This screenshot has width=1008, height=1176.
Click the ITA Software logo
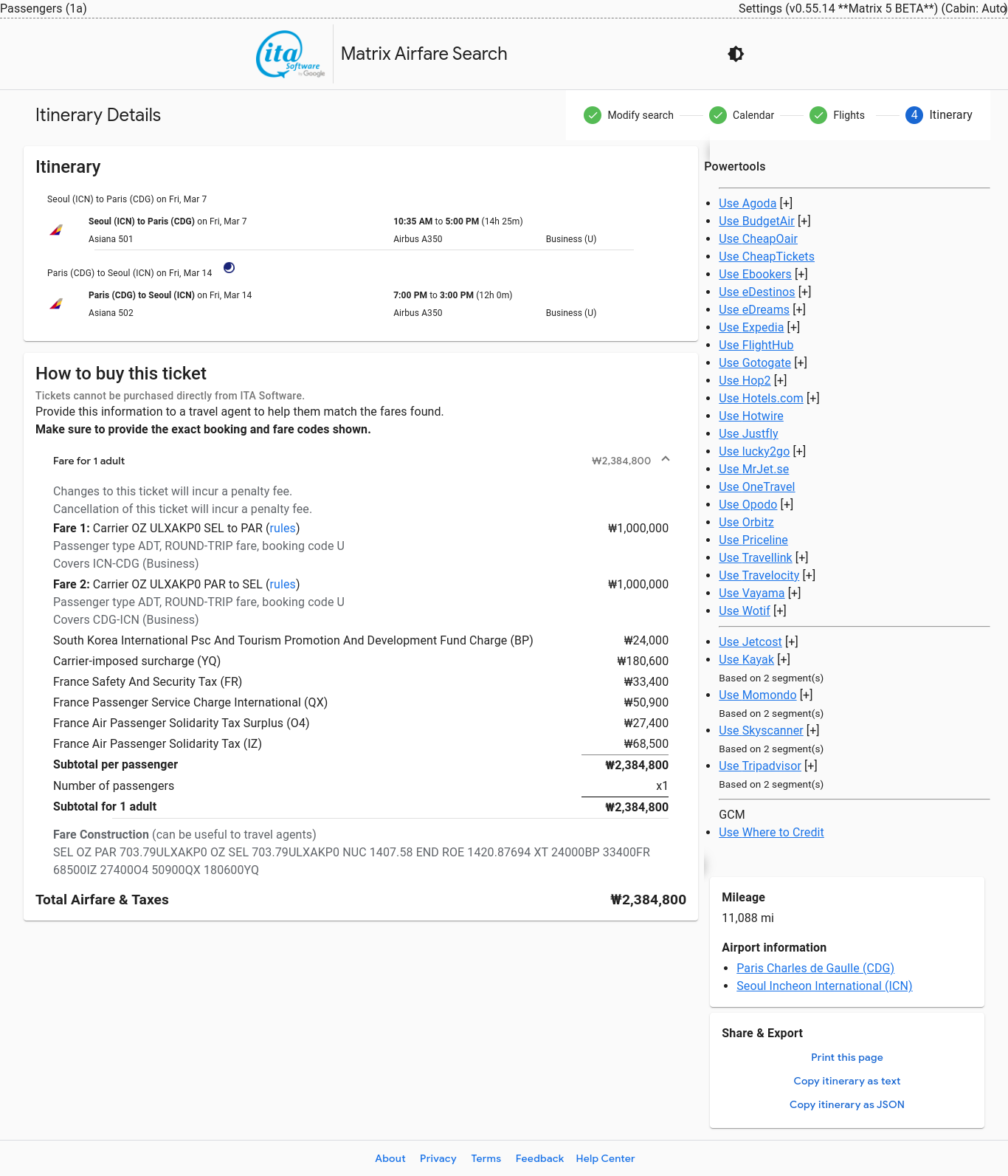click(x=291, y=54)
